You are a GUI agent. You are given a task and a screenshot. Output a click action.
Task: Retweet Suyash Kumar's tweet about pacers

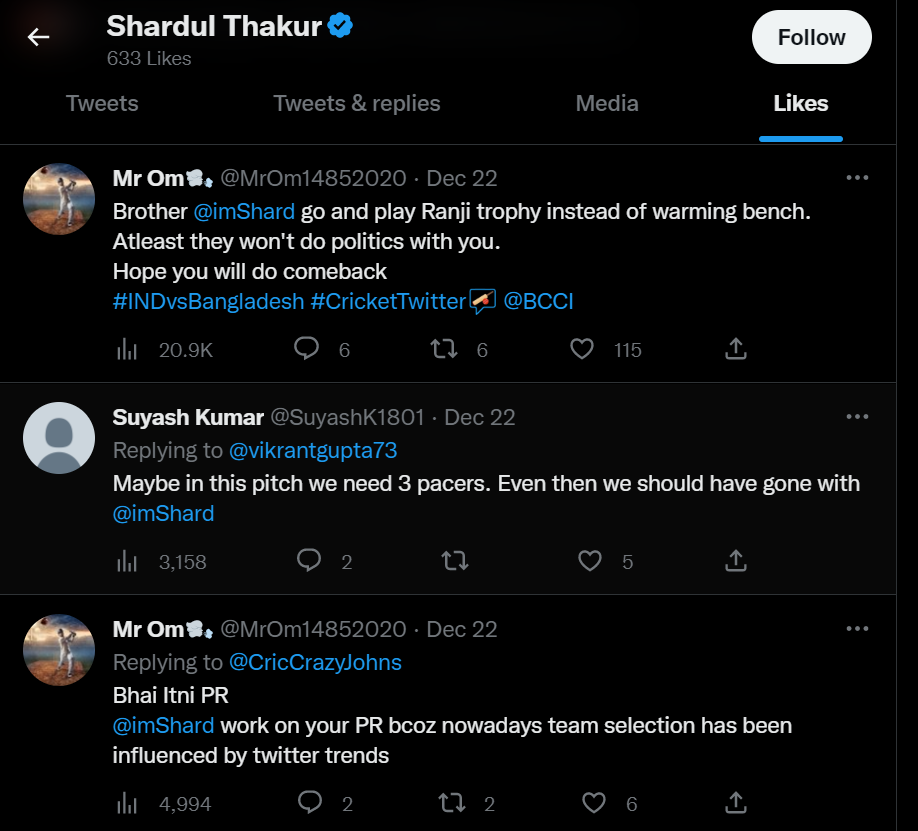[x=455, y=561]
